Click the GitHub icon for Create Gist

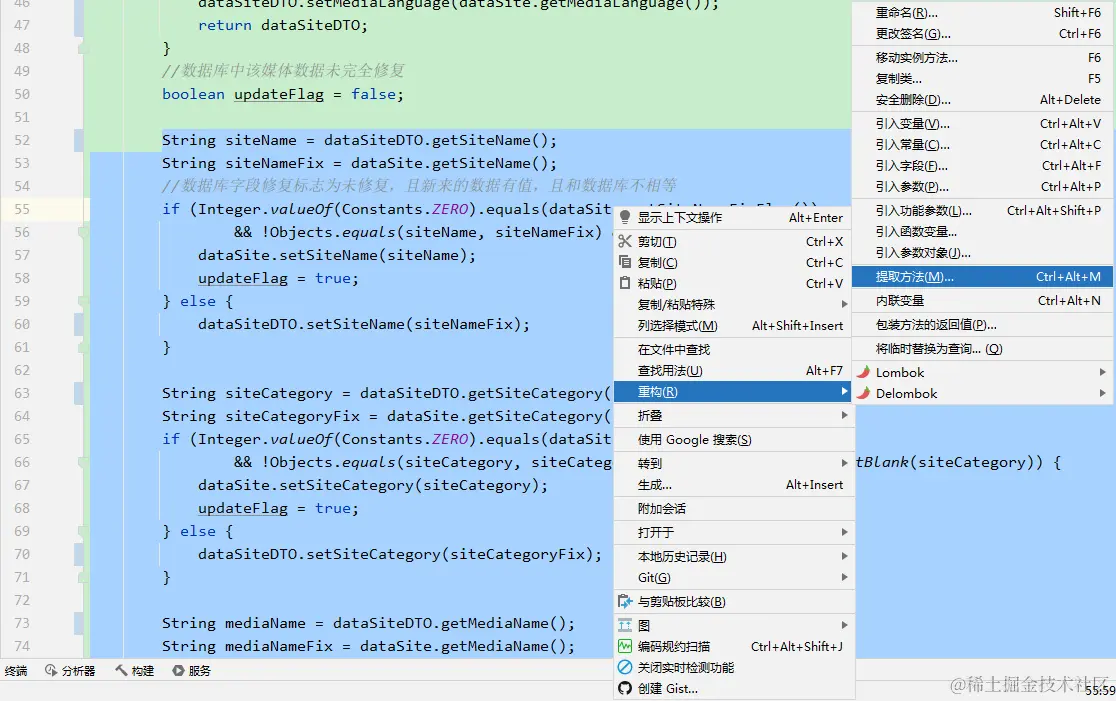coord(625,688)
